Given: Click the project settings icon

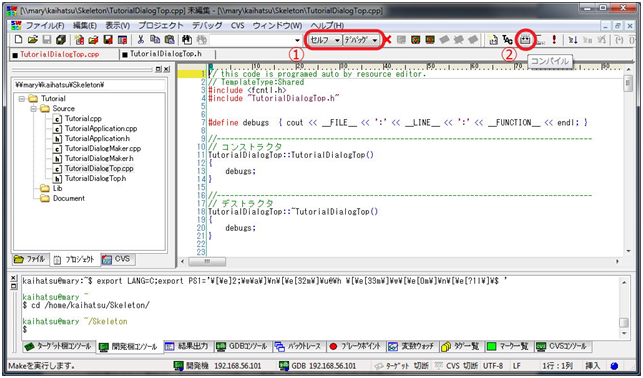Looking at the screenshot, I should 122,40.
